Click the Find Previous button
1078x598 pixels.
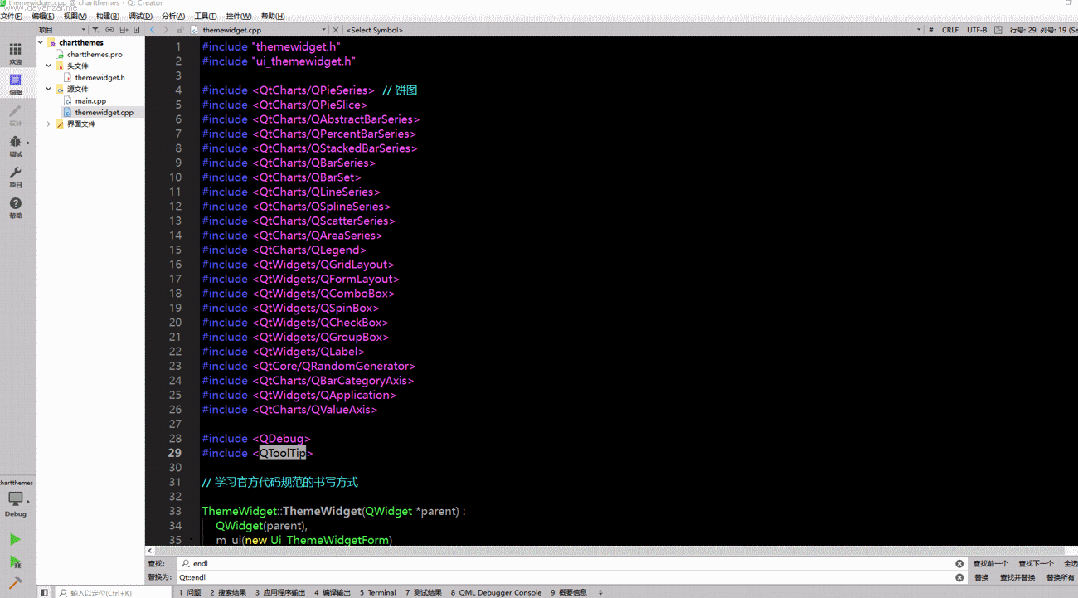click(990, 564)
